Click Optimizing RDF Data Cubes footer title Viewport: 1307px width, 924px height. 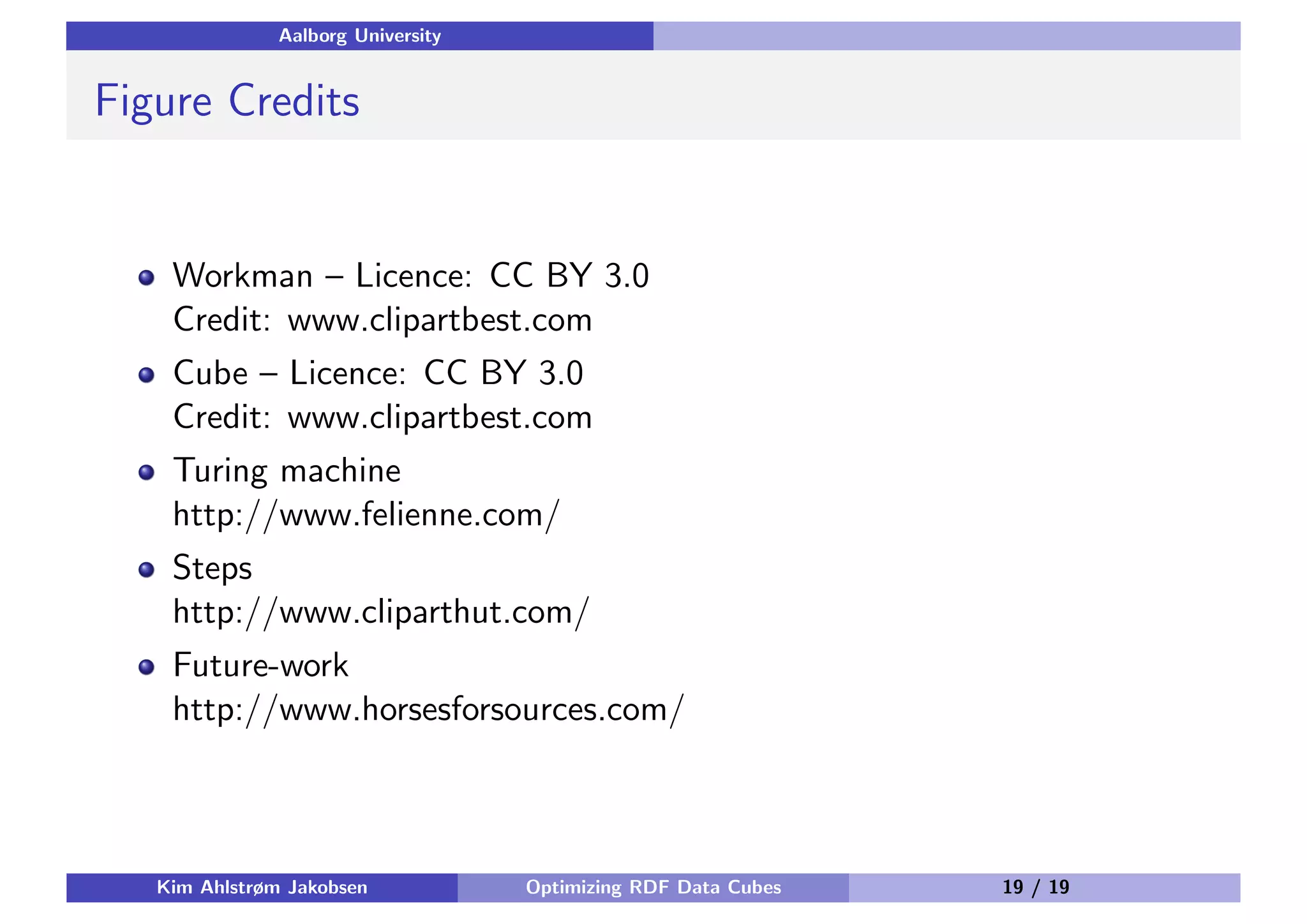pos(653,887)
